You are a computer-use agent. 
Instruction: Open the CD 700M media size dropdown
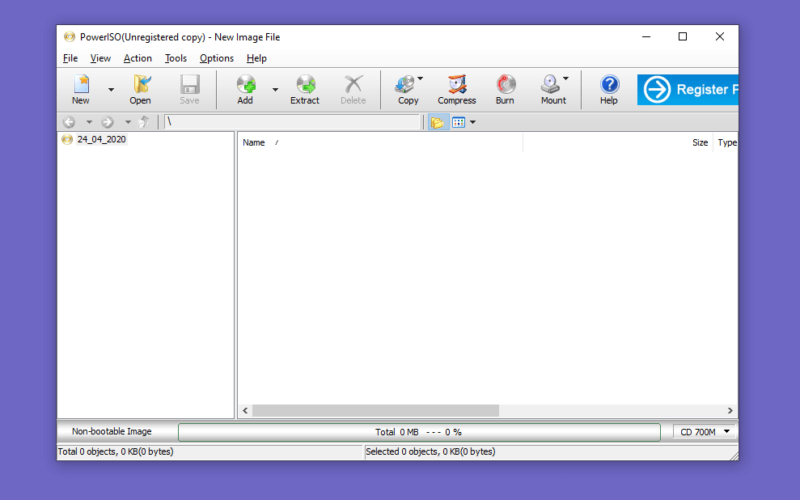click(x=704, y=432)
